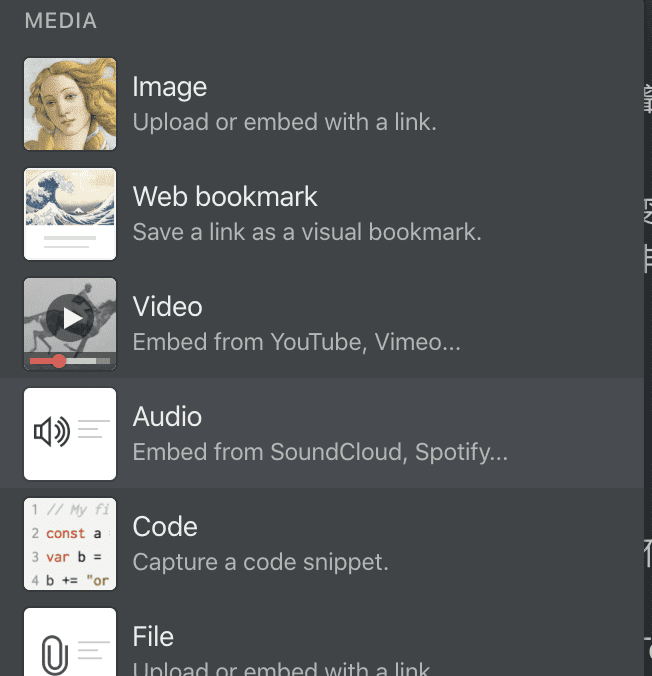Choose Web bookmark from the media list

[322, 214]
